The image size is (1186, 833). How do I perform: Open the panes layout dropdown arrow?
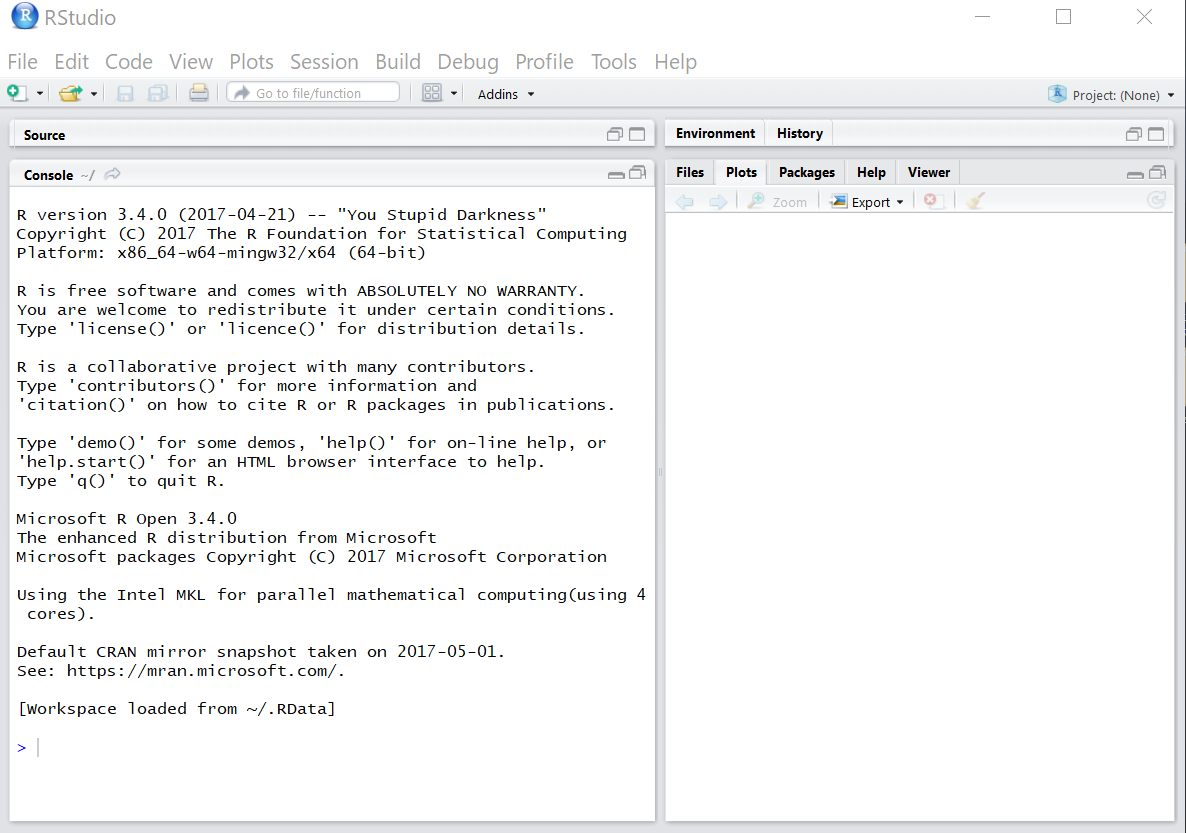click(x=454, y=94)
